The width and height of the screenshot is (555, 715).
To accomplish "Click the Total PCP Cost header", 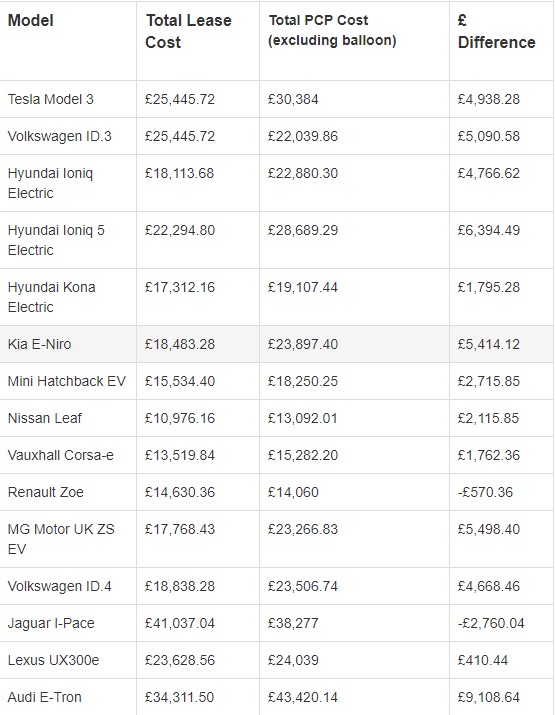I will (332, 30).
